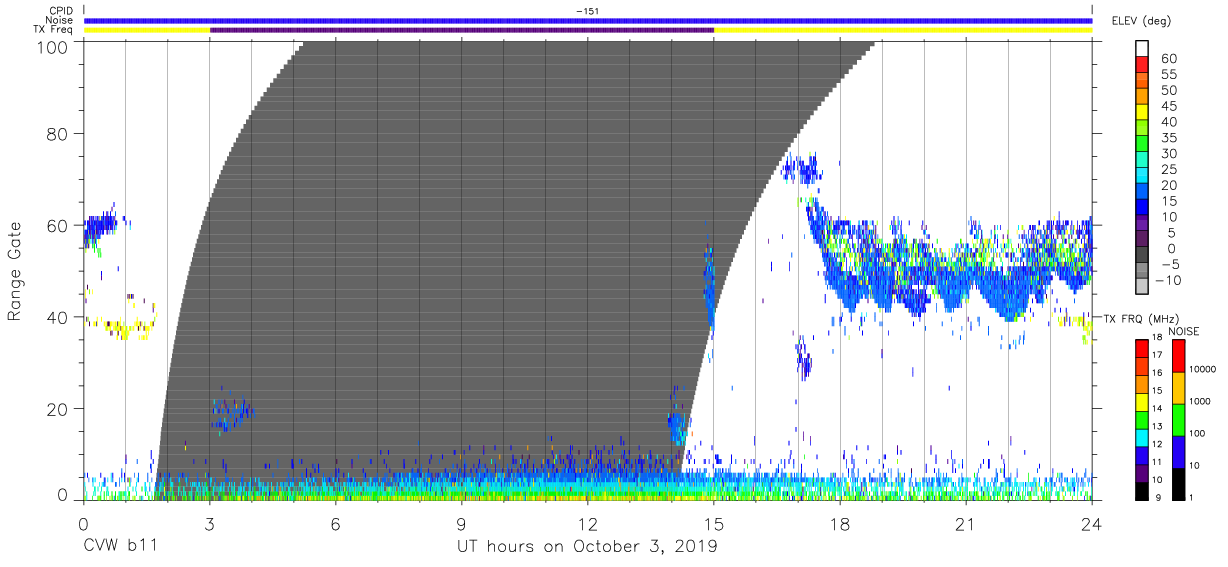Select the yellow TX Freq segment after 15 UT
Image resolution: width=1228 pixels, height=567 pixels.
[903, 30]
